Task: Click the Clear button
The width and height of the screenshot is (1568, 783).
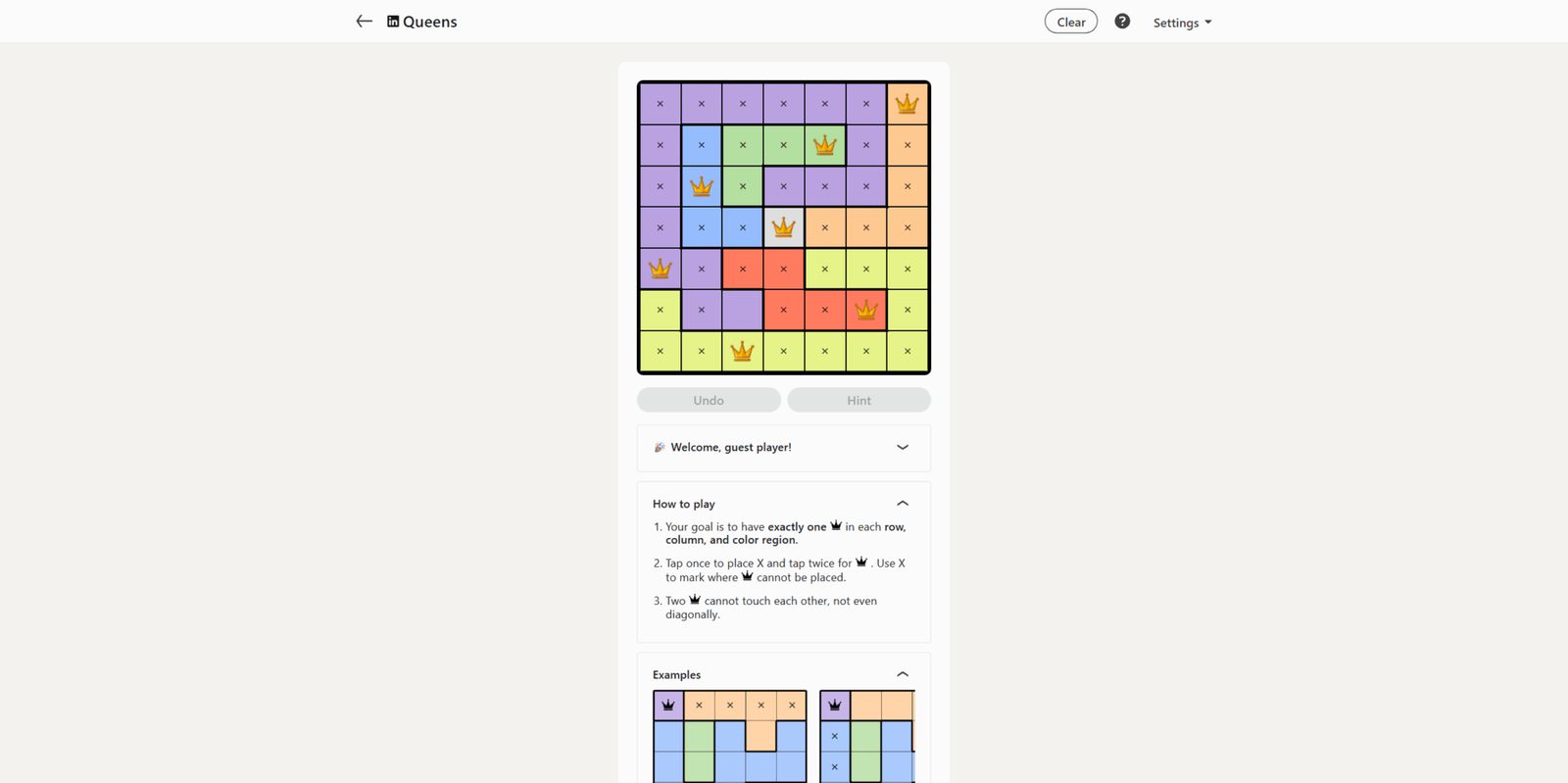Action: click(1071, 22)
